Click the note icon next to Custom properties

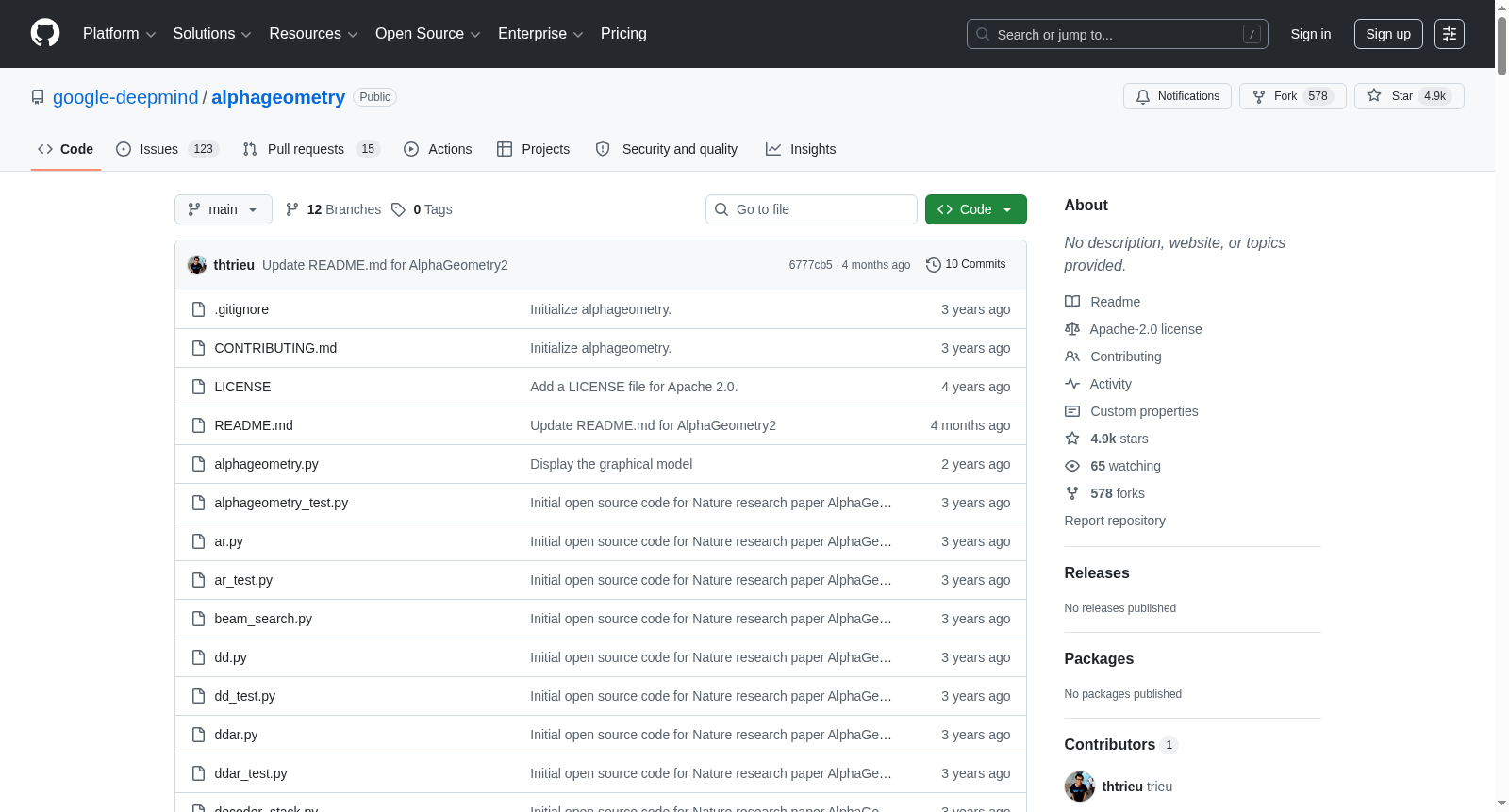pyautogui.click(x=1072, y=411)
